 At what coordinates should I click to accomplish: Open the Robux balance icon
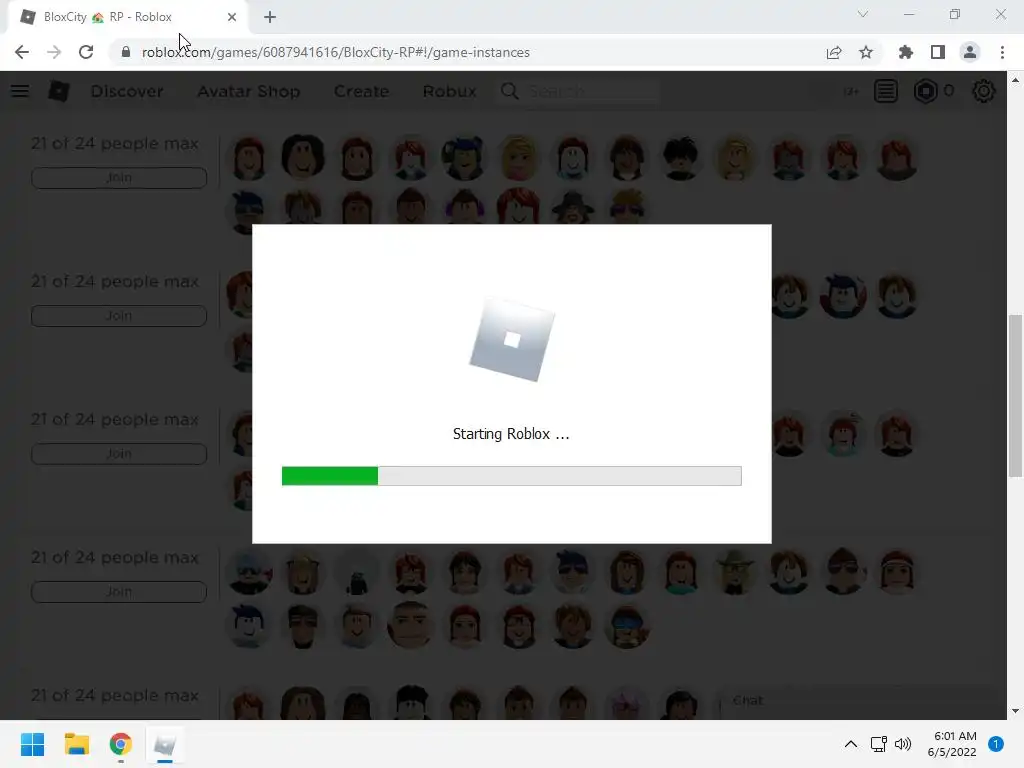[925, 91]
